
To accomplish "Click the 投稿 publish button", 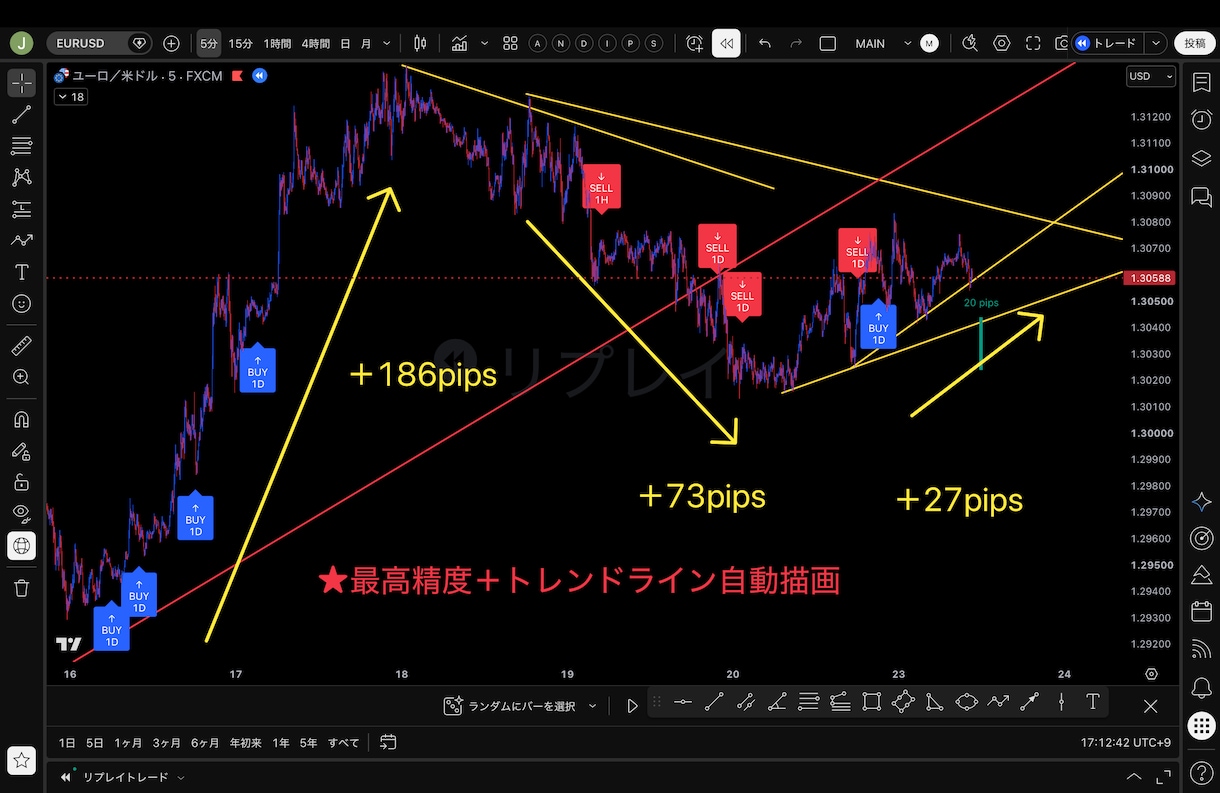I will pyautogui.click(x=1195, y=43).
